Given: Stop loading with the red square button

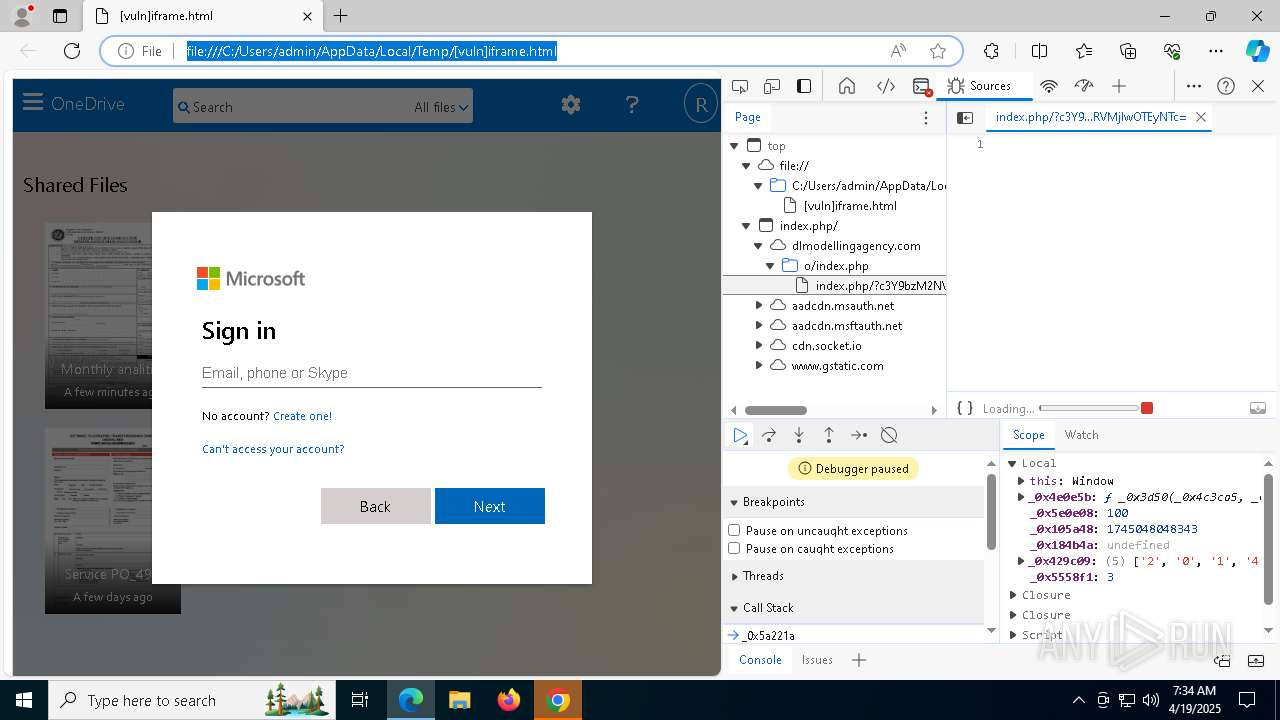Looking at the screenshot, I should (x=1147, y=408).
